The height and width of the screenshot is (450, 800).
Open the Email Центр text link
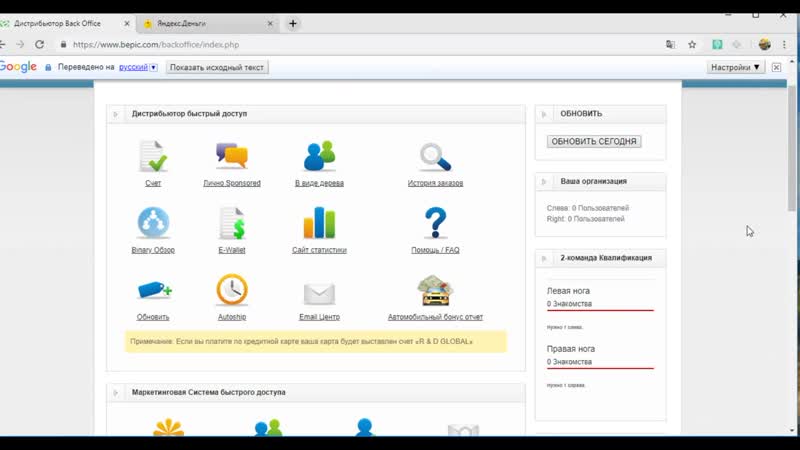click(x=319, y=317)
